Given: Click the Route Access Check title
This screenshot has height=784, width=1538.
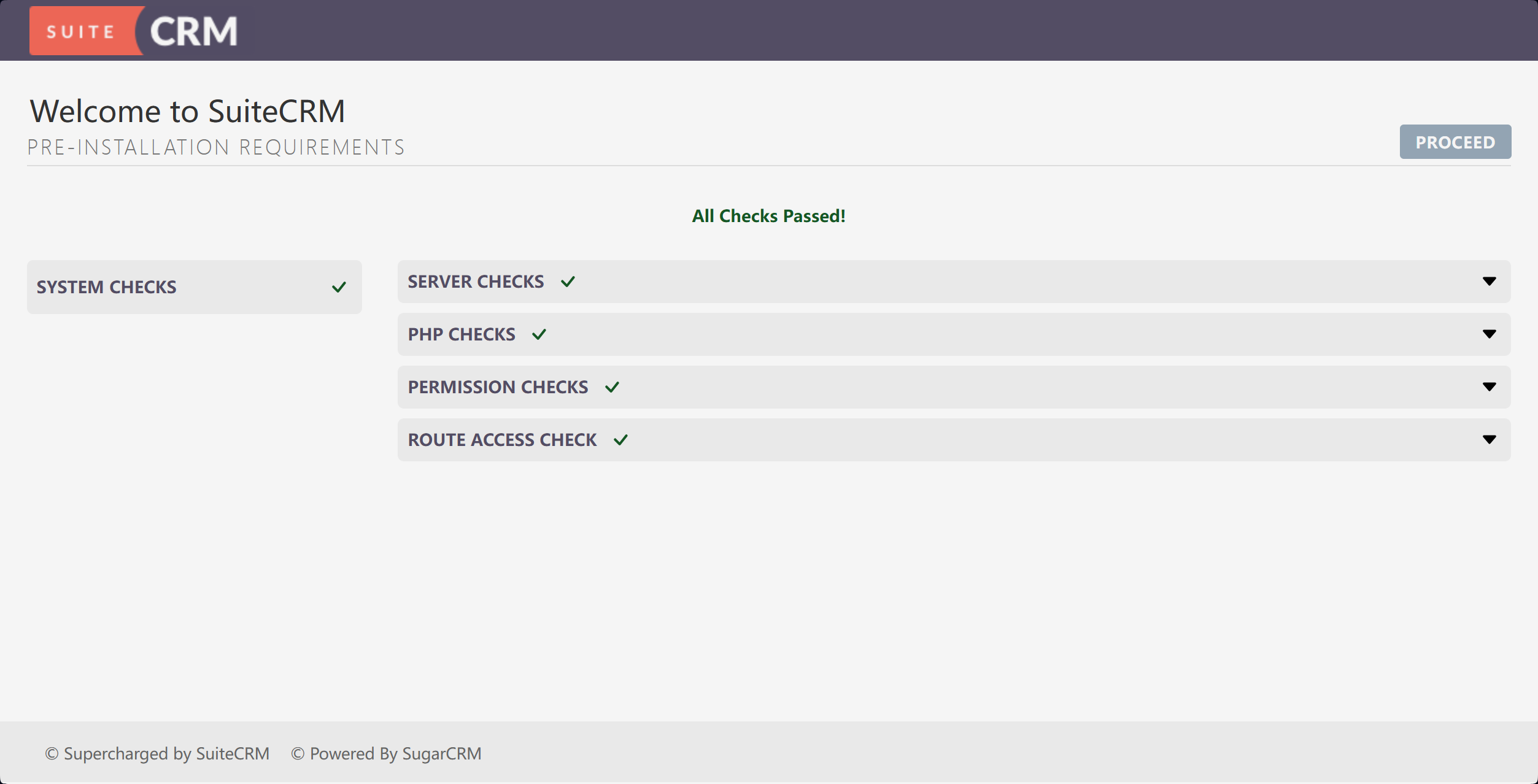Looking at the screenshot, I should pos(502,440).
